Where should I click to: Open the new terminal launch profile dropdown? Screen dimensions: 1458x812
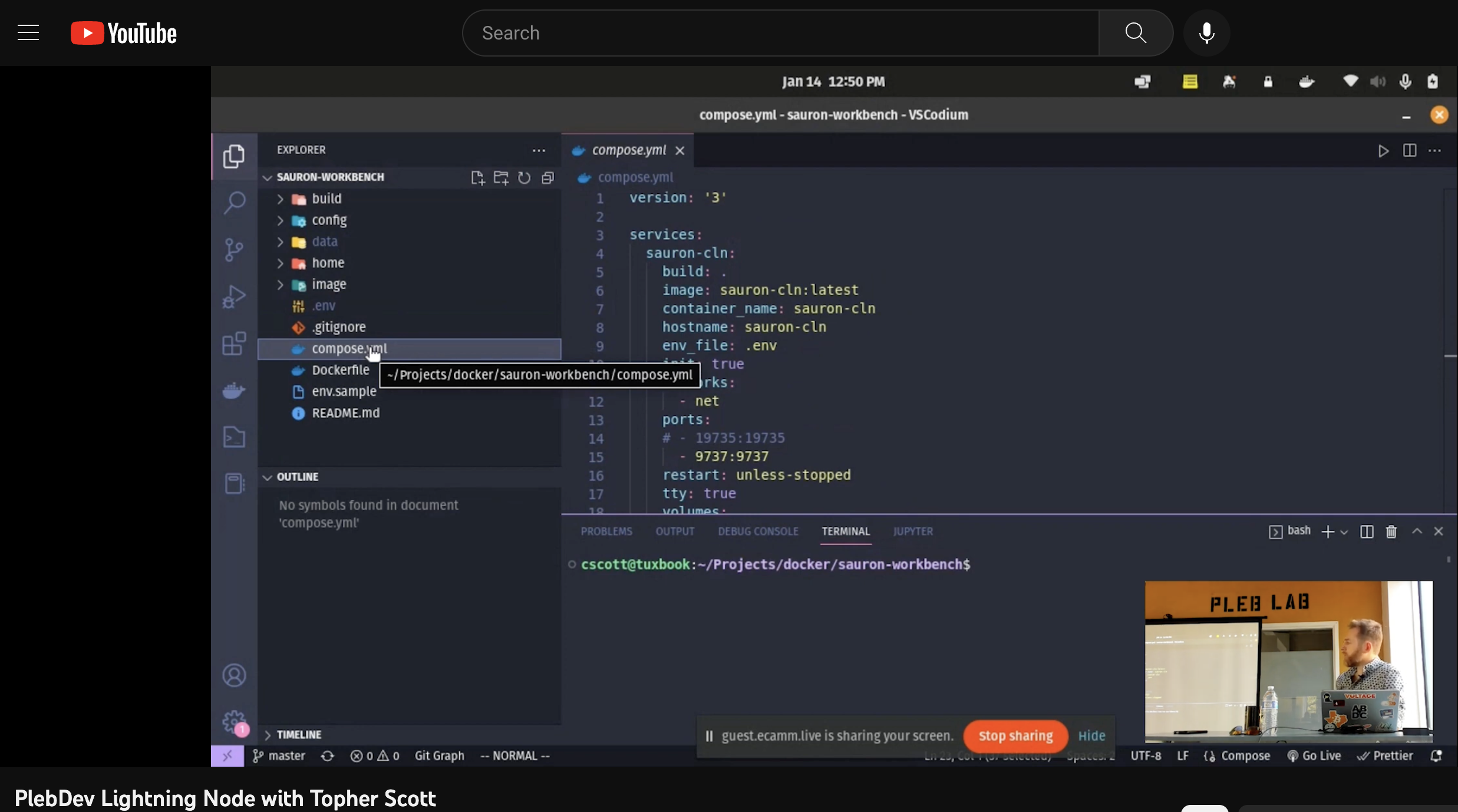(1344, 532)
